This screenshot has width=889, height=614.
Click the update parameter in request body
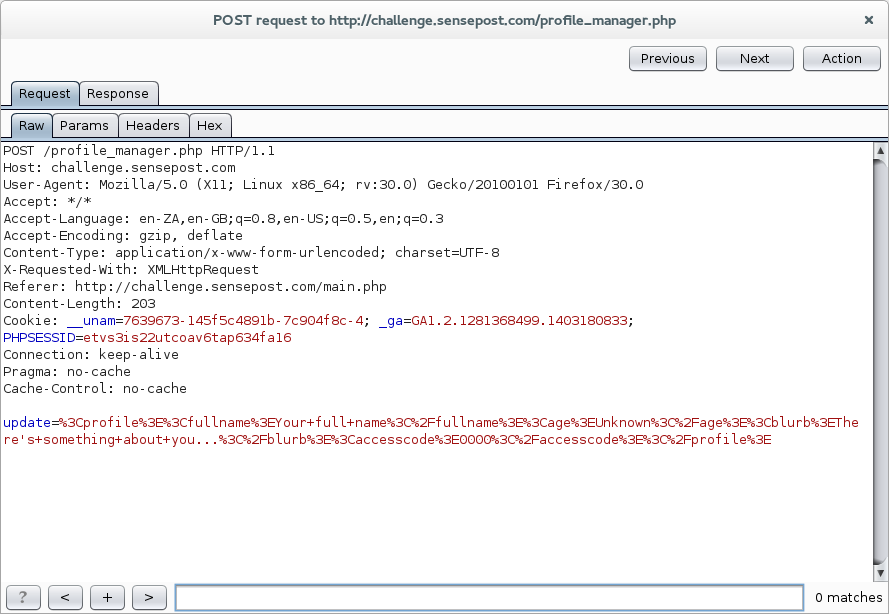pyautogui.click(x=26, y=423)
